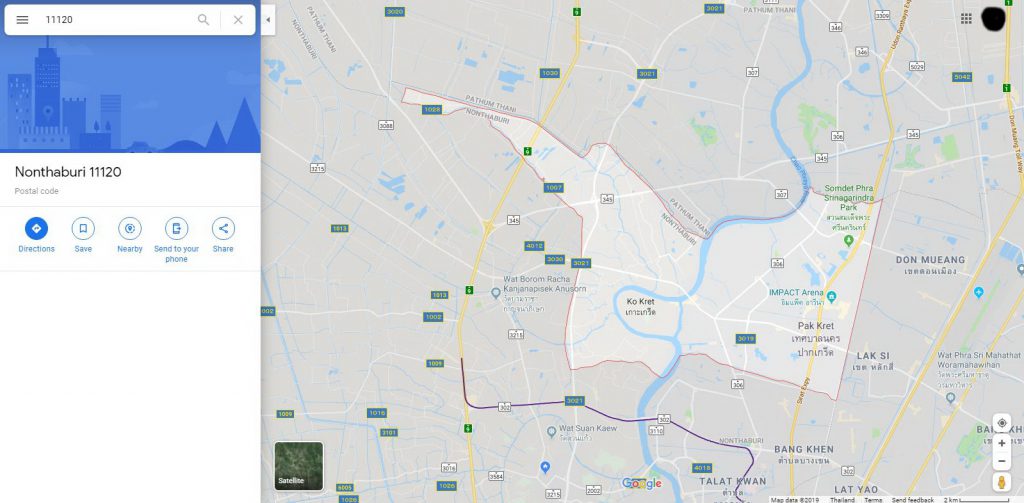
Task: Collapse the side panel arrow
Action: pyautogui.click(x=267, y=20)
